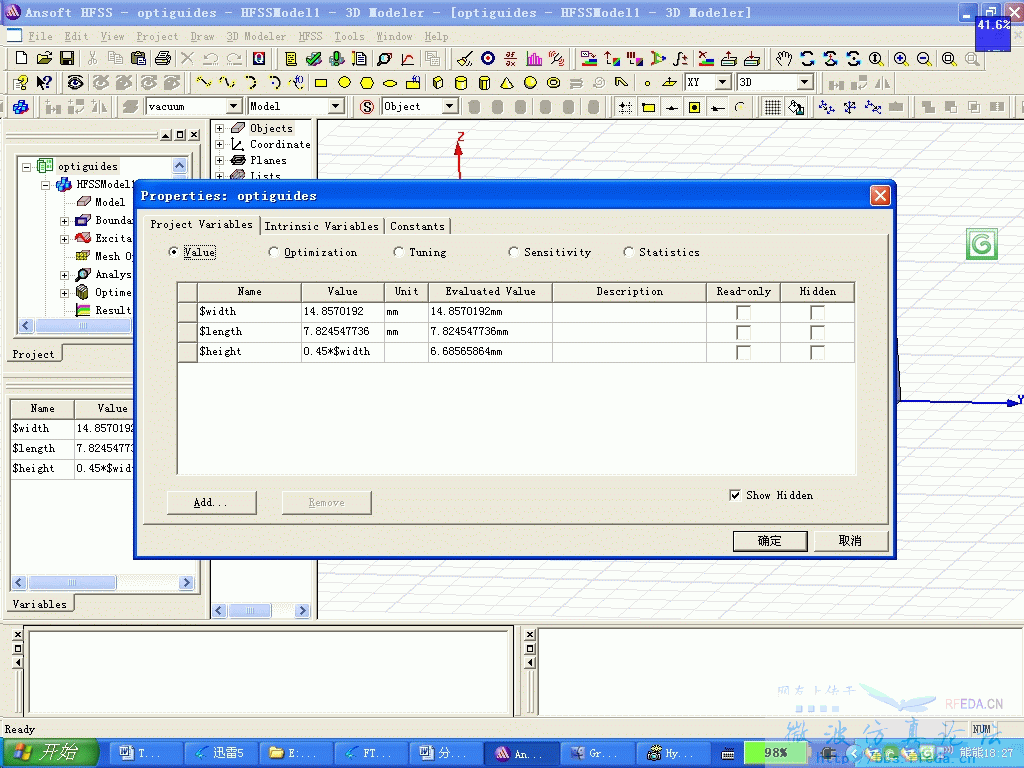Open the Draw menu
Viewport: 1024px width, 768px height.
(202, 37)
